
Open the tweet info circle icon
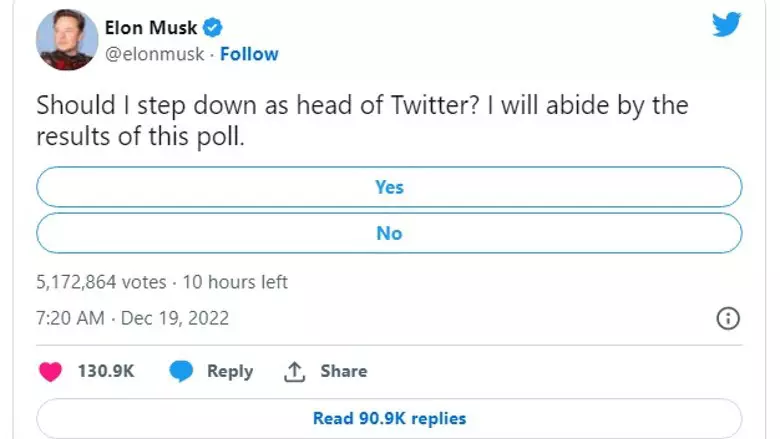[729, 319]
